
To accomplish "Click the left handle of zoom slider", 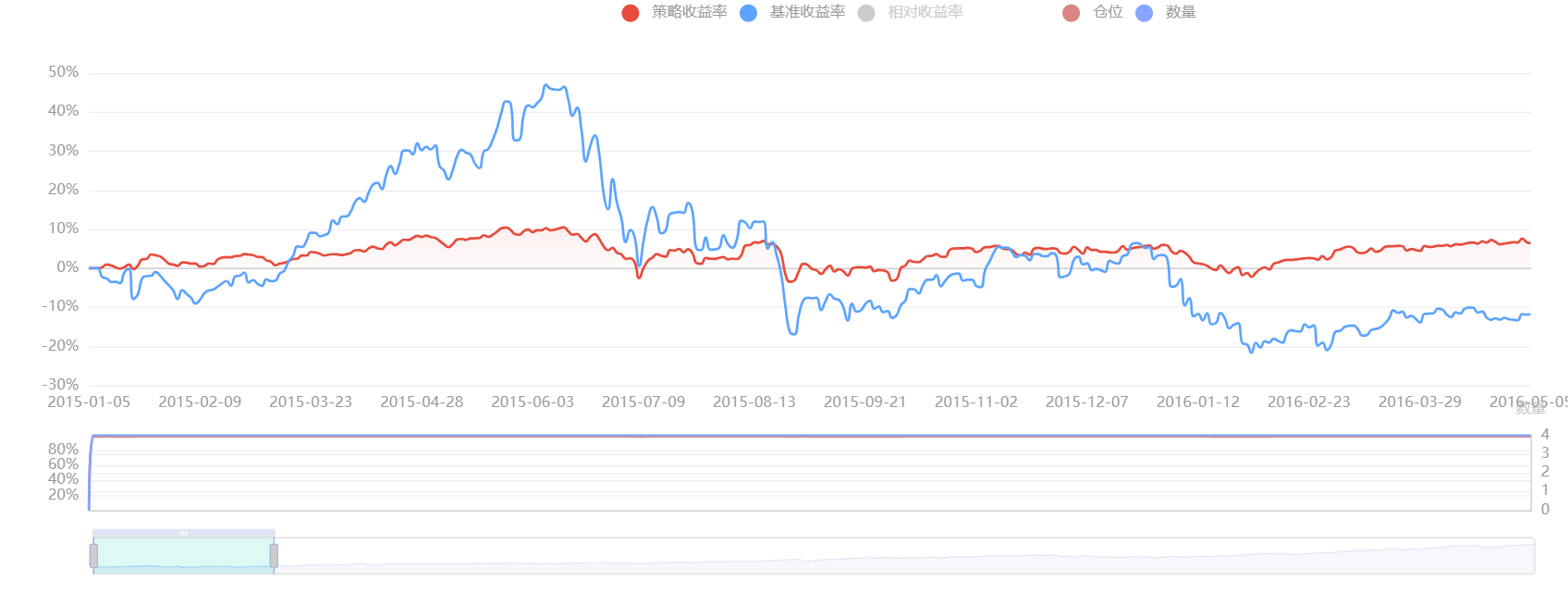I will [x=93, y=555].
